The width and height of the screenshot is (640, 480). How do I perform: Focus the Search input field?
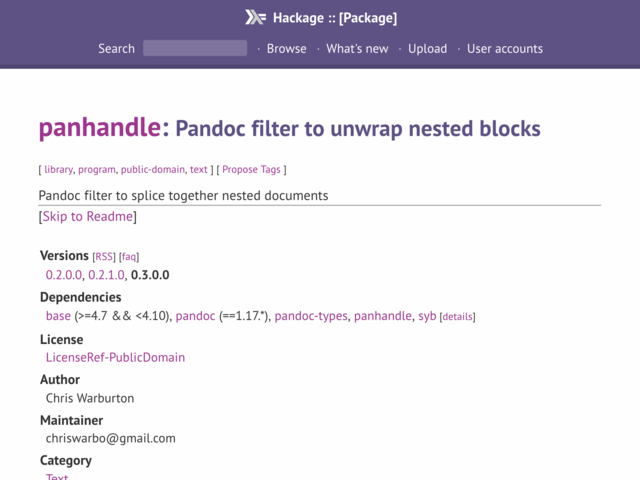point(195,48)
